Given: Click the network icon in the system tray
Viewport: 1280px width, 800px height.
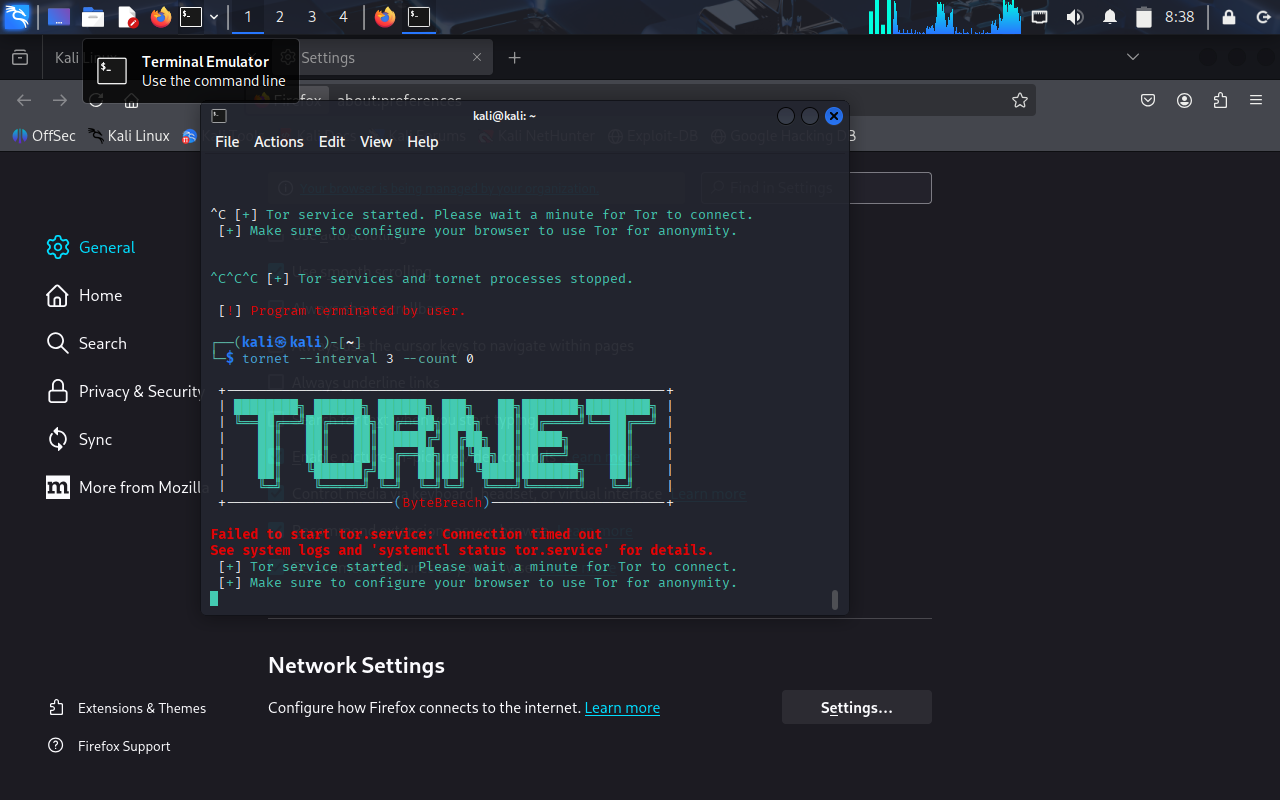Looking at the screenshot, I should 1039,16.
